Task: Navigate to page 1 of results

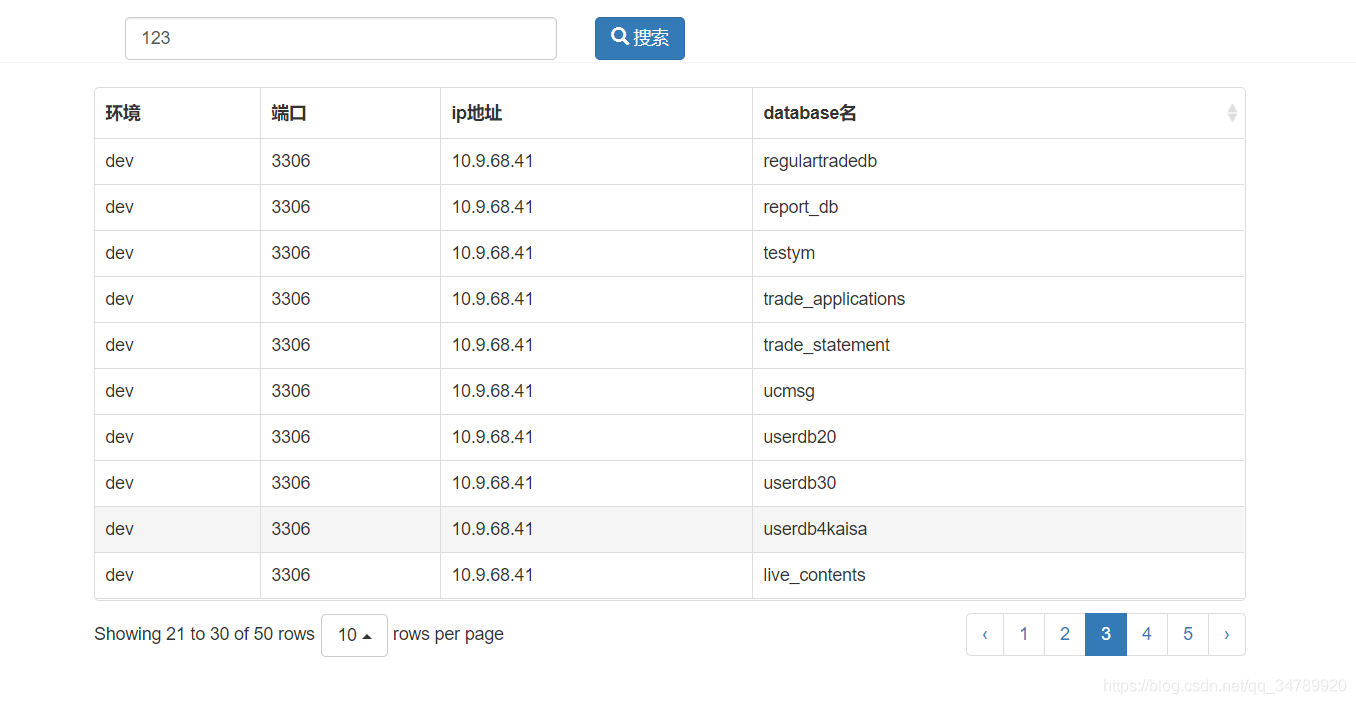Action: click(x=1024, y=634)
